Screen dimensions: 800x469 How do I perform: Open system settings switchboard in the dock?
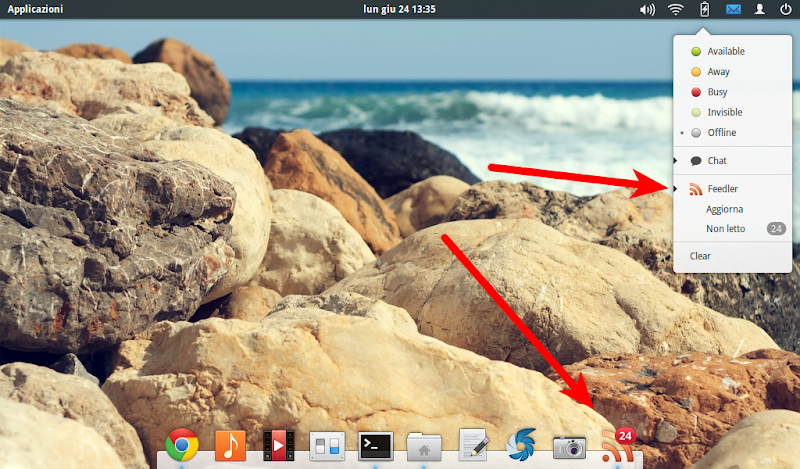[x=327, y=447]
